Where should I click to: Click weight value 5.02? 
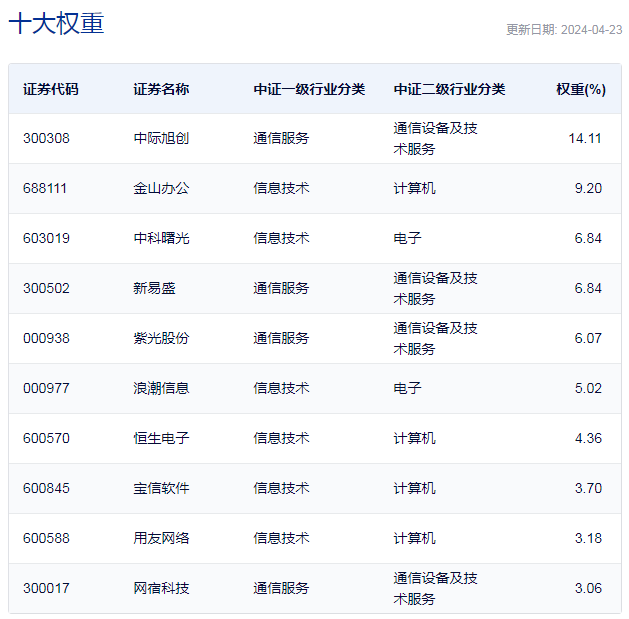point(588,388)
